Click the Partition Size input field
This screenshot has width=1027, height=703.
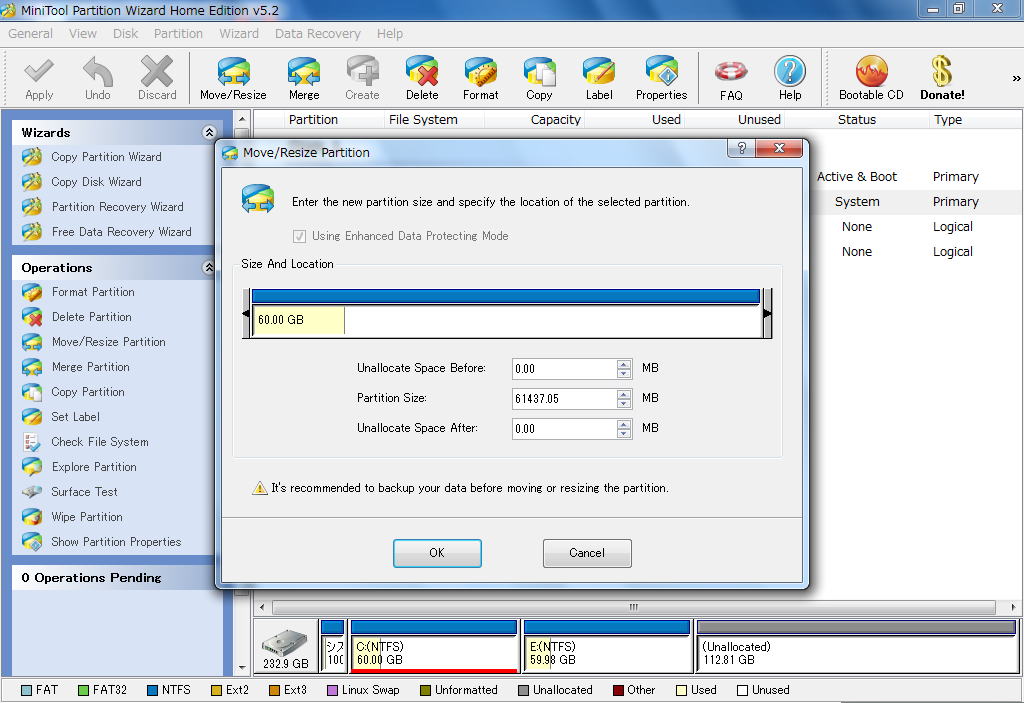coord(564,398)
